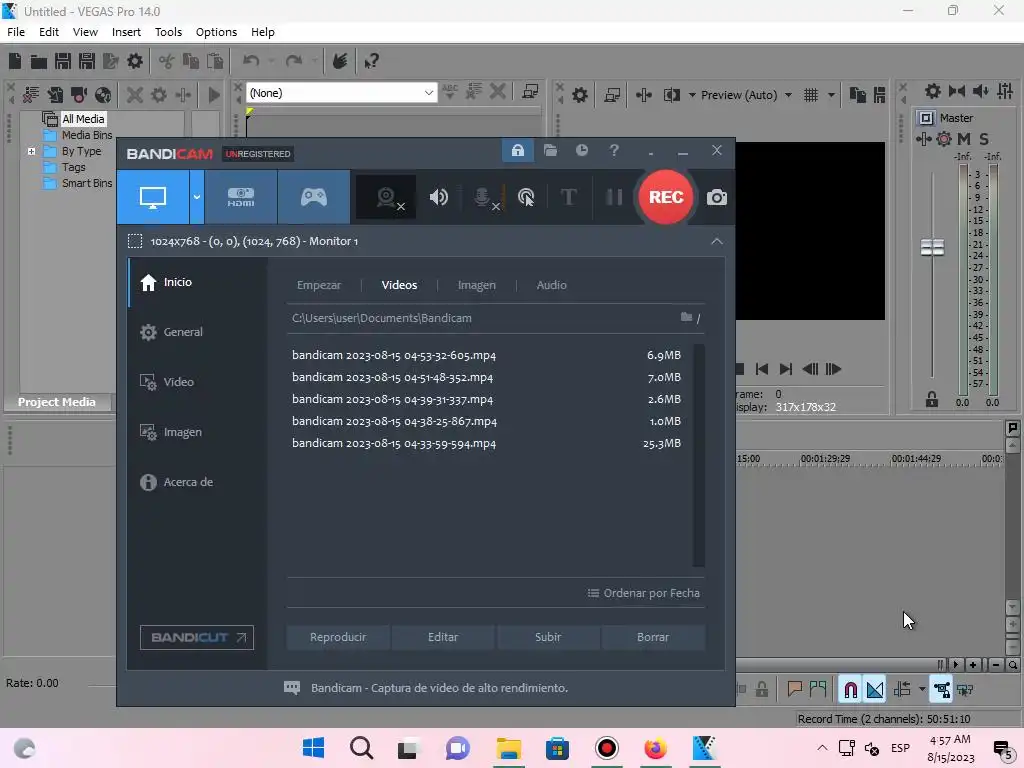Click Editar button
The width and height of the screenshot is (1024, 768).
443,637
